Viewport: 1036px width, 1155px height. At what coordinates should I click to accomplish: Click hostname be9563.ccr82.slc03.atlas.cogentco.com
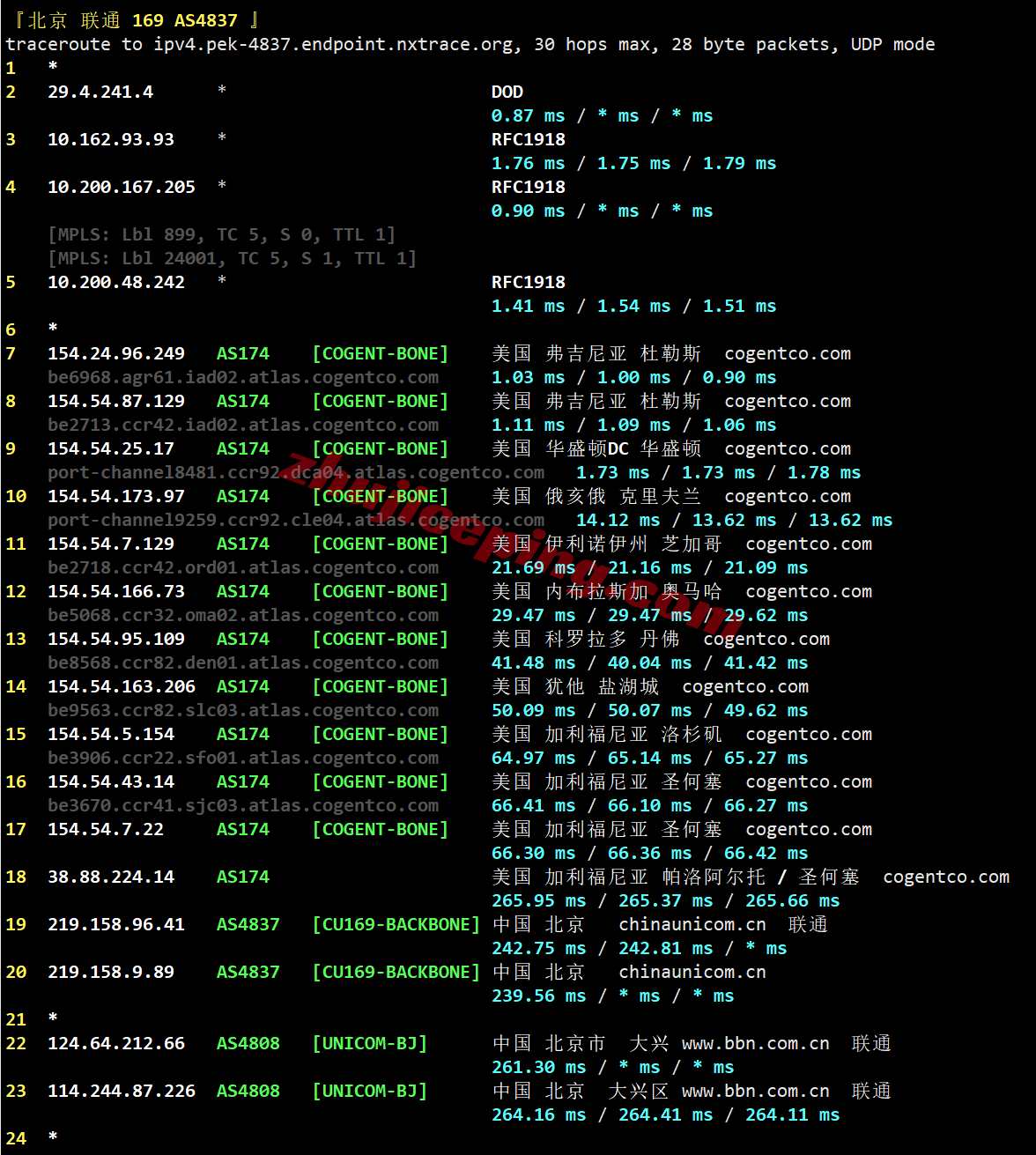click(243, 710)
